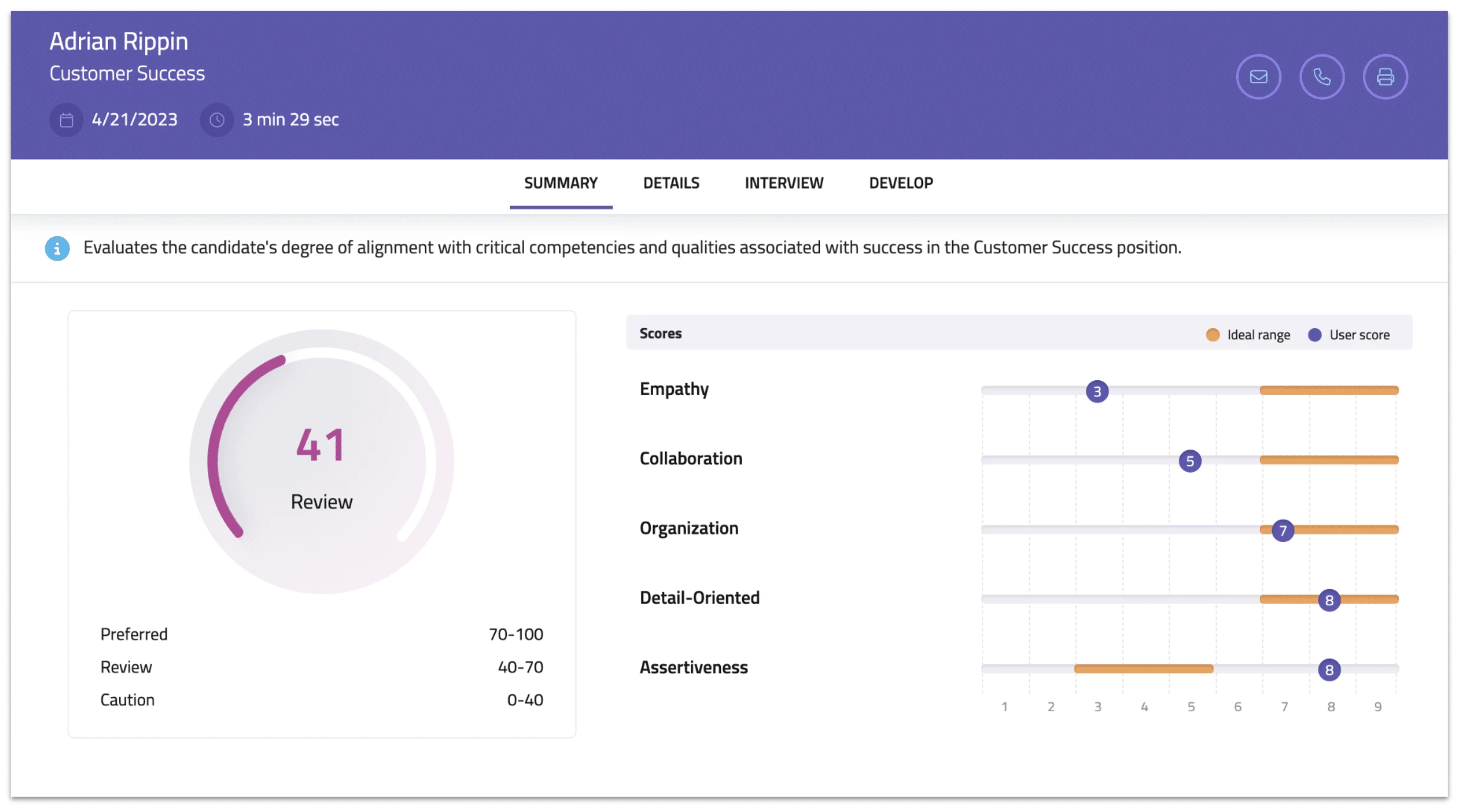
Task: Open the Interview tab
Action: click(x=783, y=183)
